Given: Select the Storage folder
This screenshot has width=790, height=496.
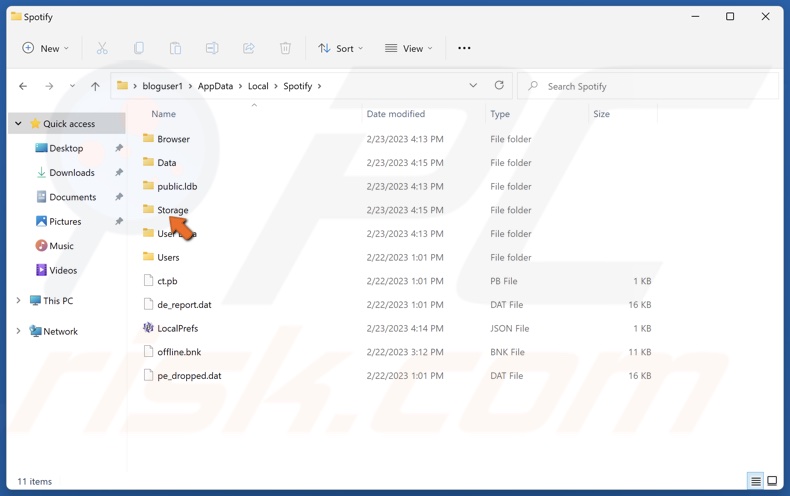Looking at the screenshot, I should tap(172, 210).
